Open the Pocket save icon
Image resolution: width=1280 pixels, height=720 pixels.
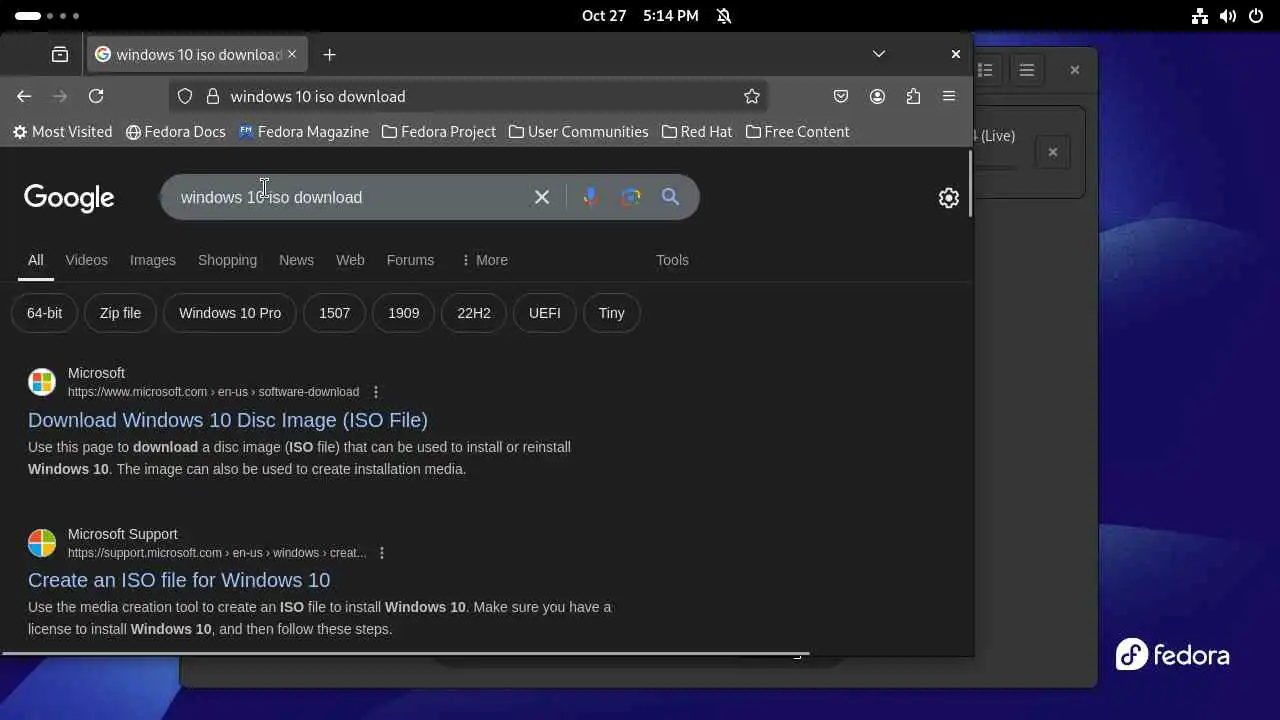click(841, 96)
